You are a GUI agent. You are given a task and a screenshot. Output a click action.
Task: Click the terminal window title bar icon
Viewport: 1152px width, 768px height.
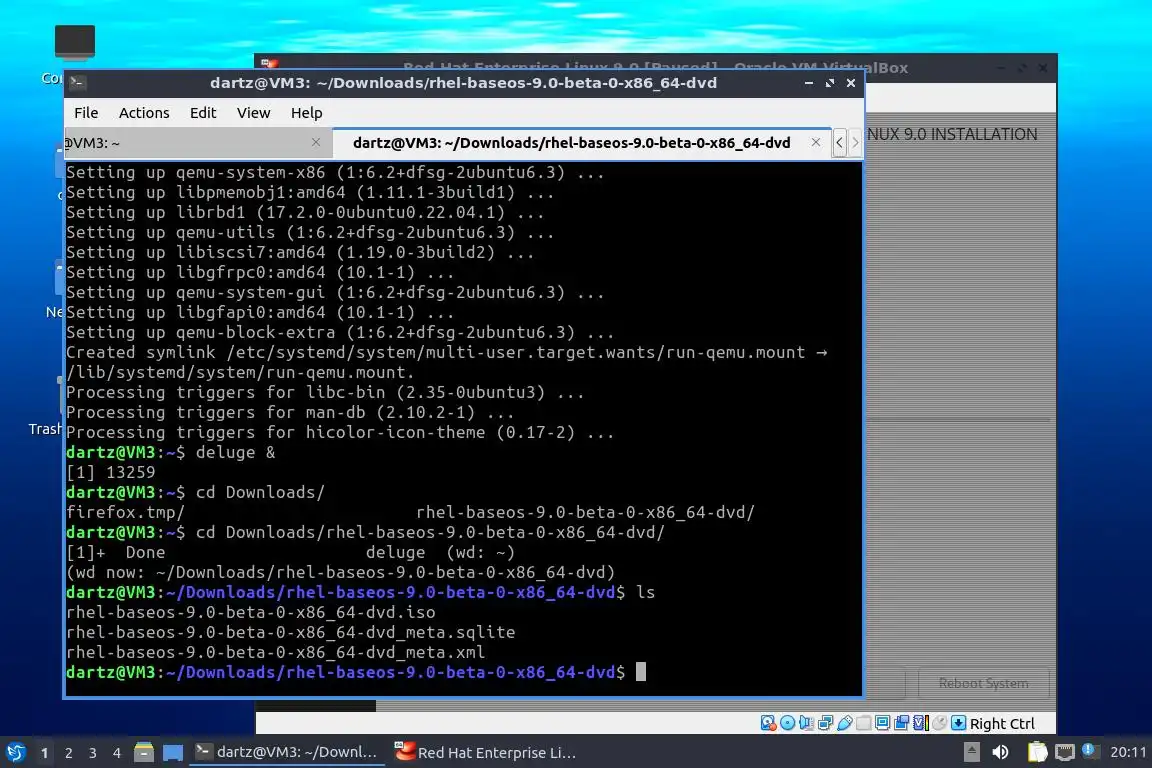[x=78, y=83]
